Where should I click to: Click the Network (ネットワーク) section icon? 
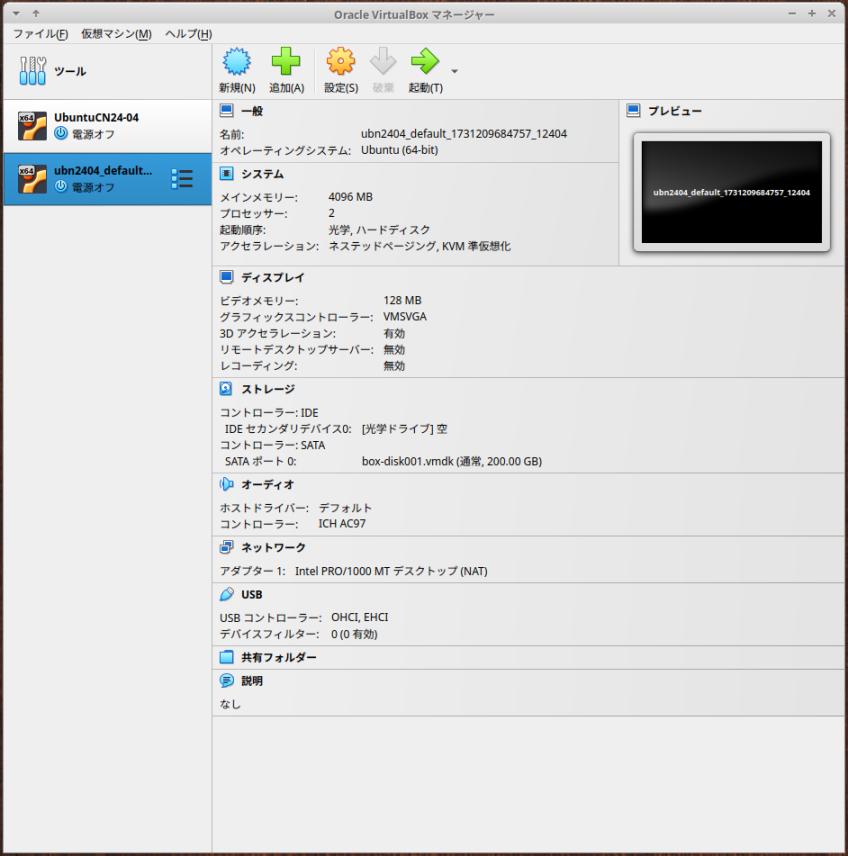227,547
